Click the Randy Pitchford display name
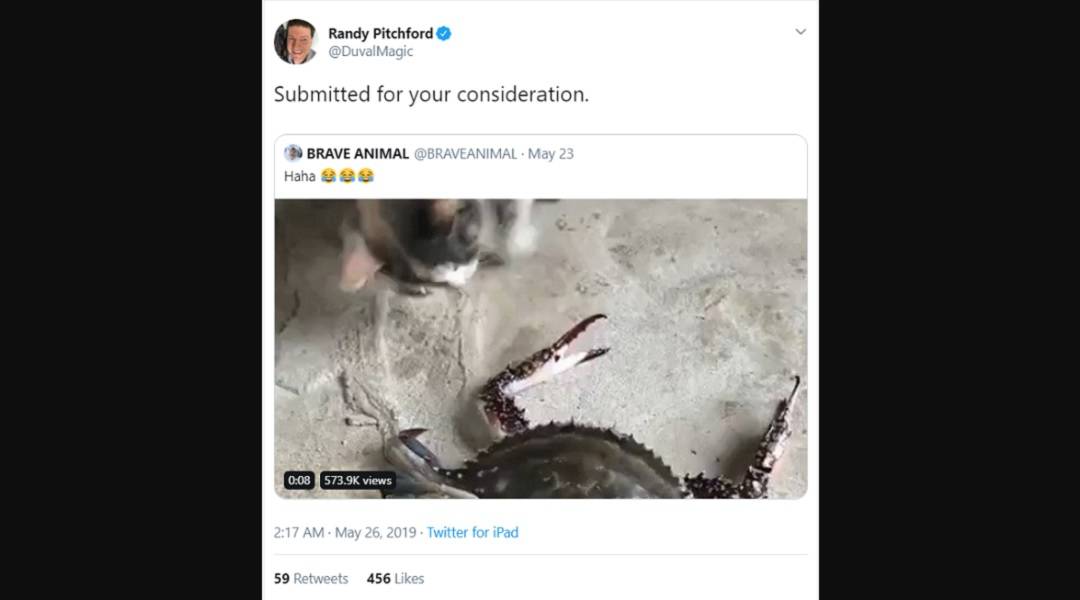Screen dimensions: 1080x600 (380, 32)
